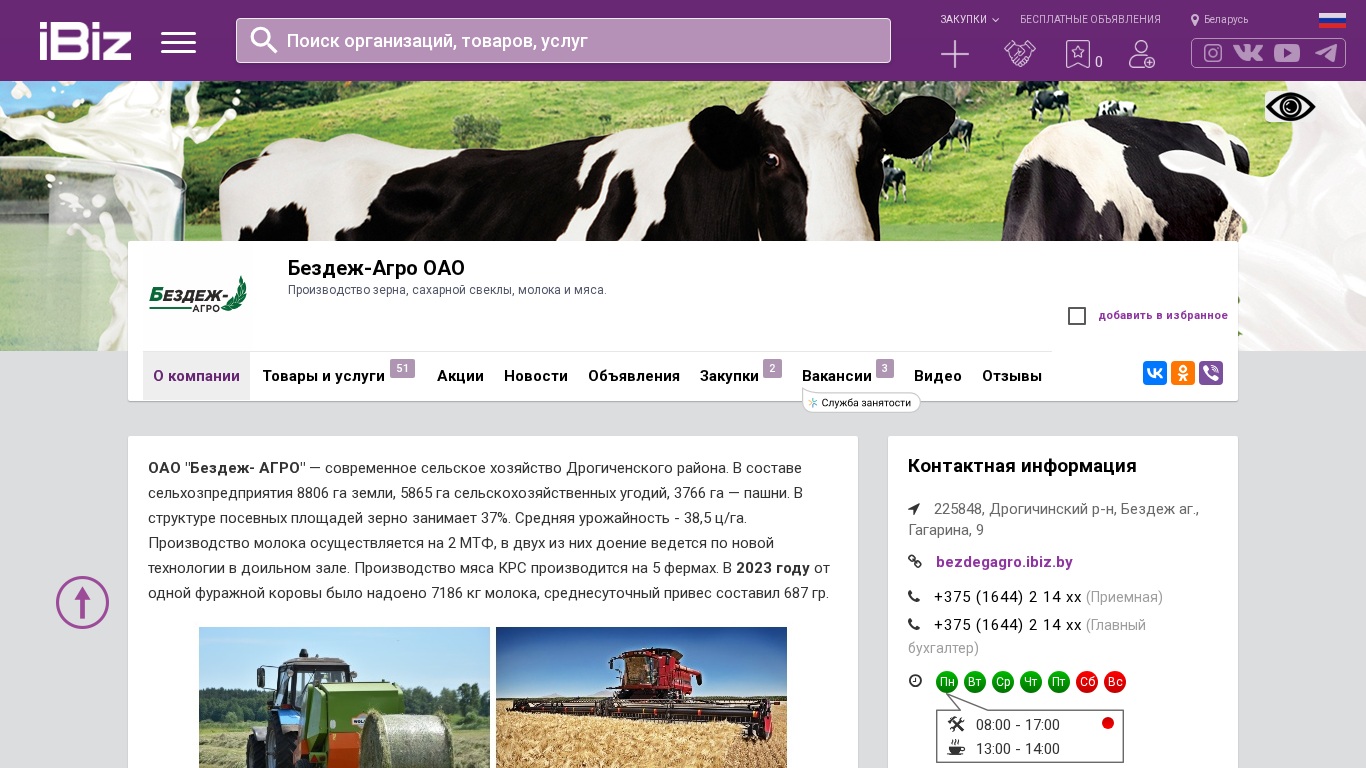The height and width of the screenshot is (768, 1366).
Task: Click the lunch break cup icon
Action: [x=956, y=748]
